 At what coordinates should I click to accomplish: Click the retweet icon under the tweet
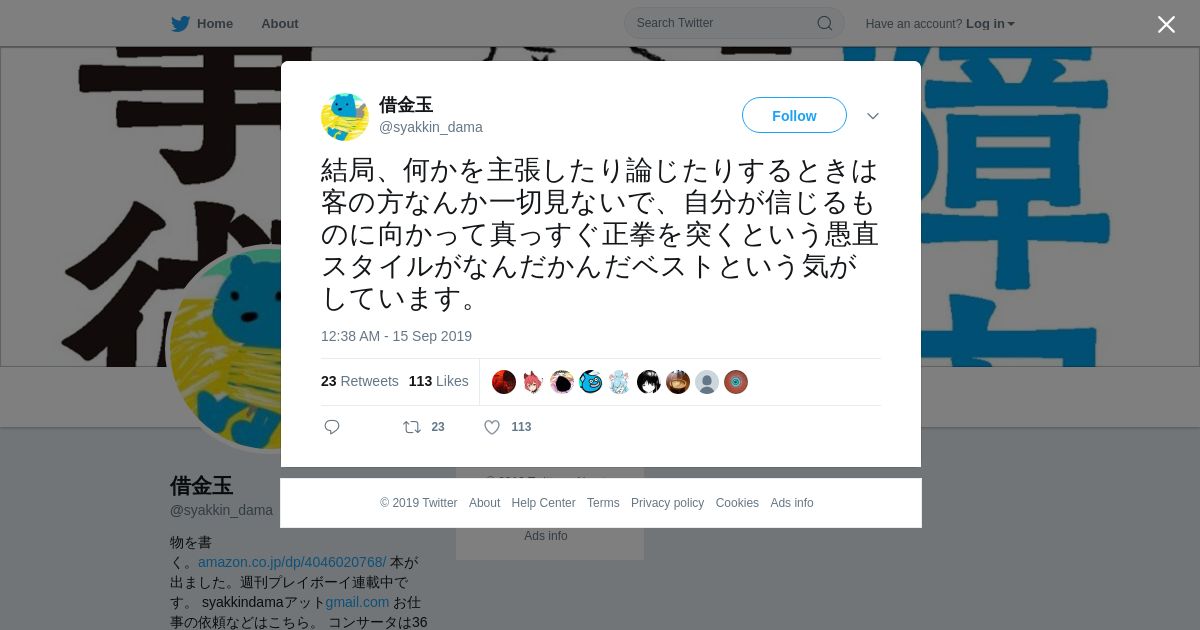pos(411,427)
